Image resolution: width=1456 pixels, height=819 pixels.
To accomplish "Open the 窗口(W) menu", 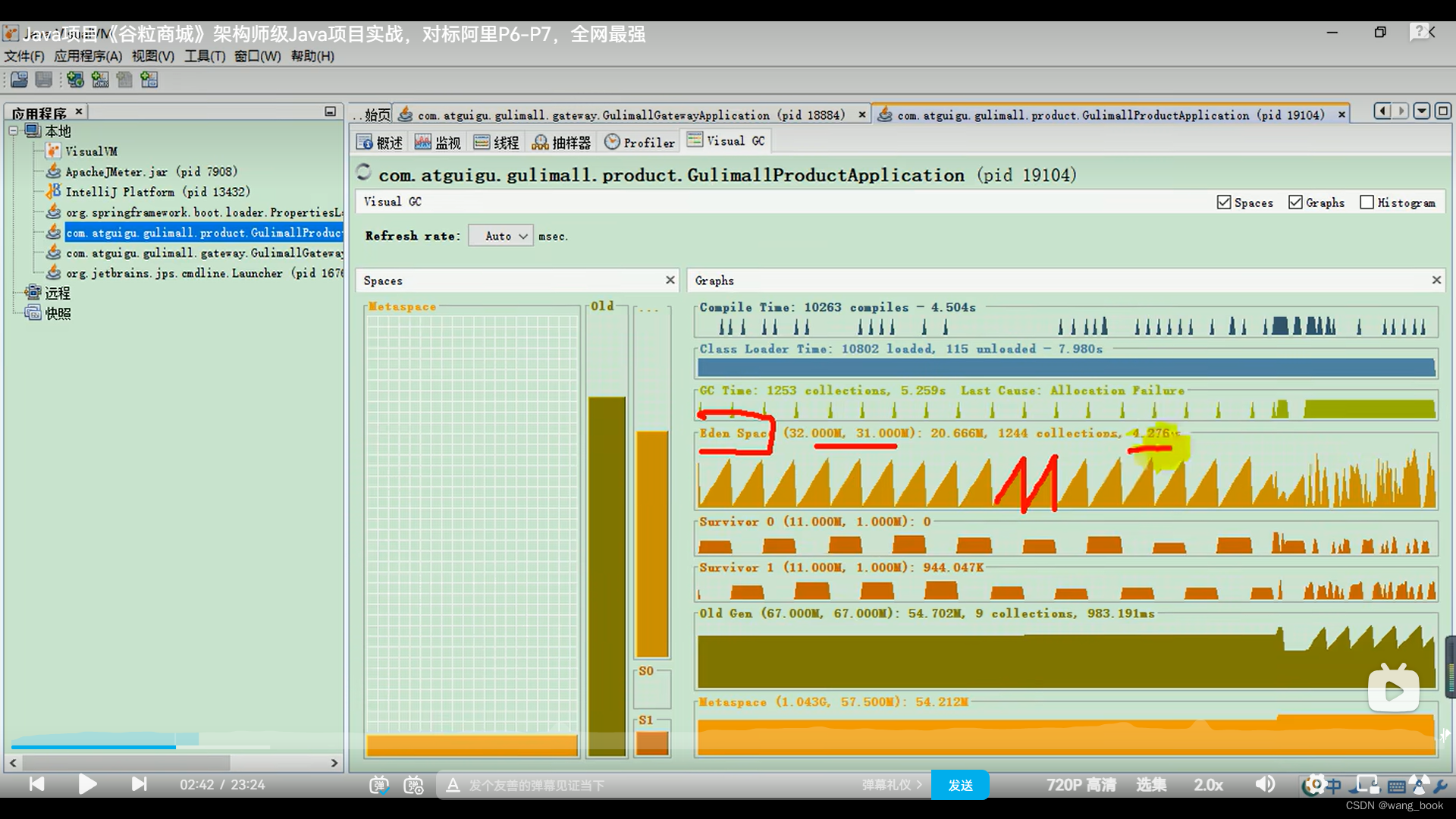I will click(x=258, y=56).
